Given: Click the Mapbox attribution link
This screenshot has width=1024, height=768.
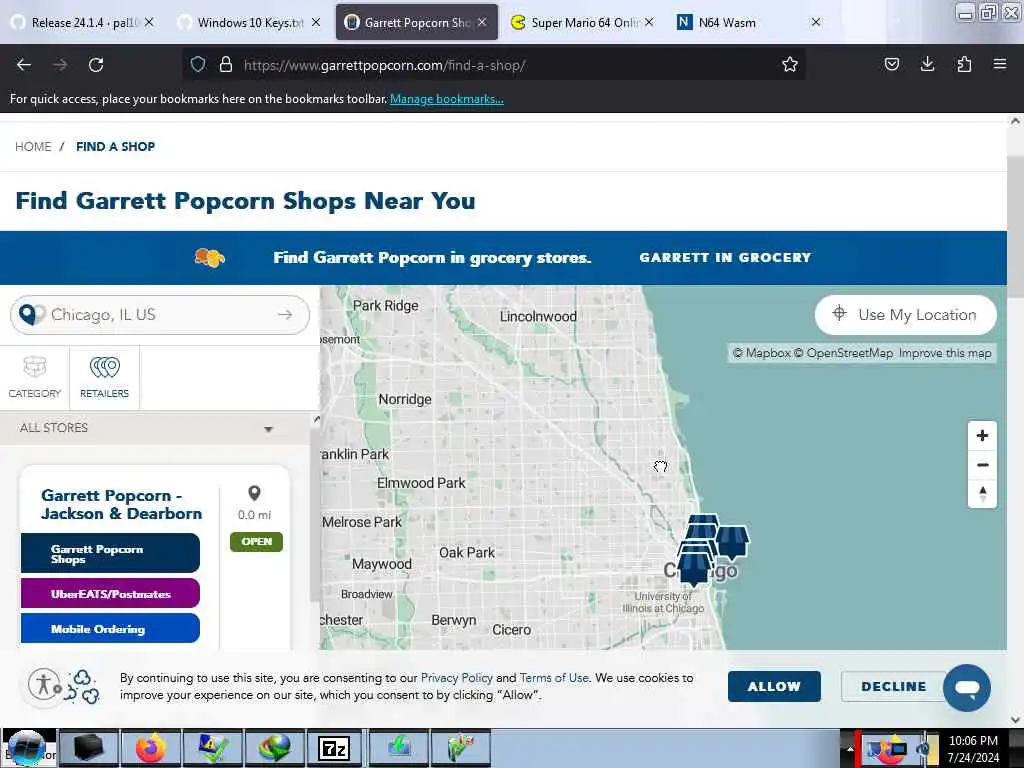Looking at the screenshot, I should pos(761,353).
